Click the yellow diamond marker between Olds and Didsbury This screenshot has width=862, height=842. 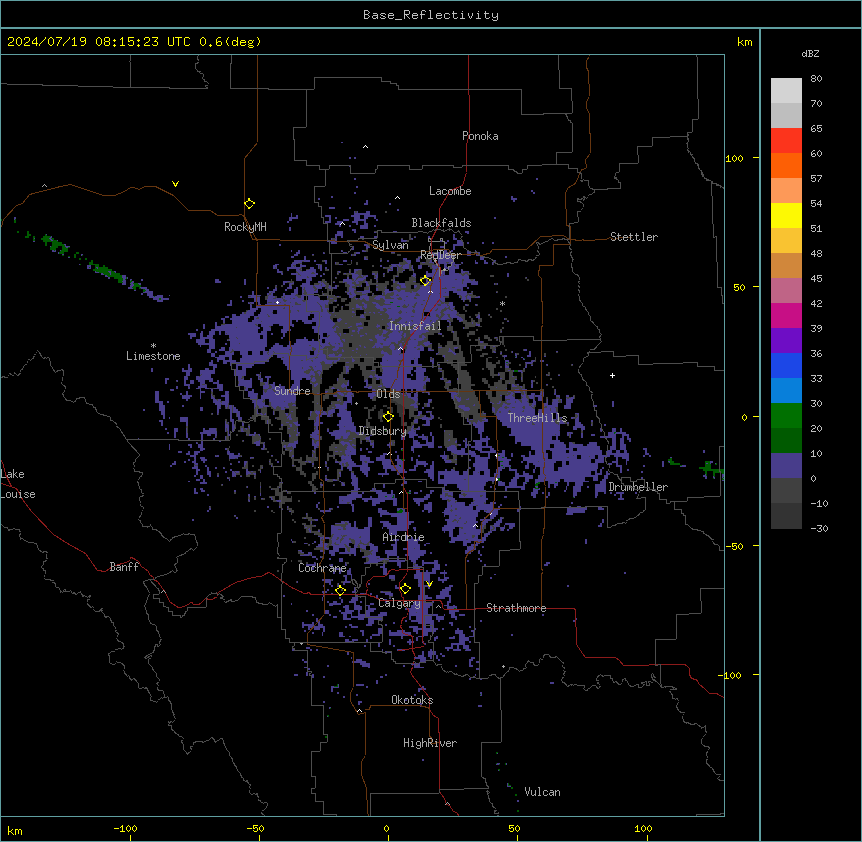[388, 417]
